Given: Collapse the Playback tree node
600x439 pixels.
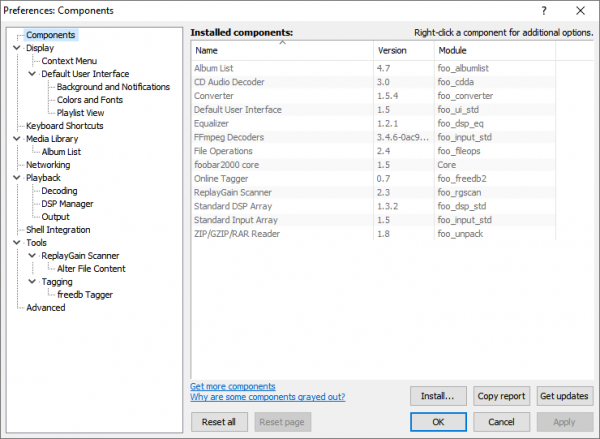Looking at the screenshot, I should [x=16, y=178].
